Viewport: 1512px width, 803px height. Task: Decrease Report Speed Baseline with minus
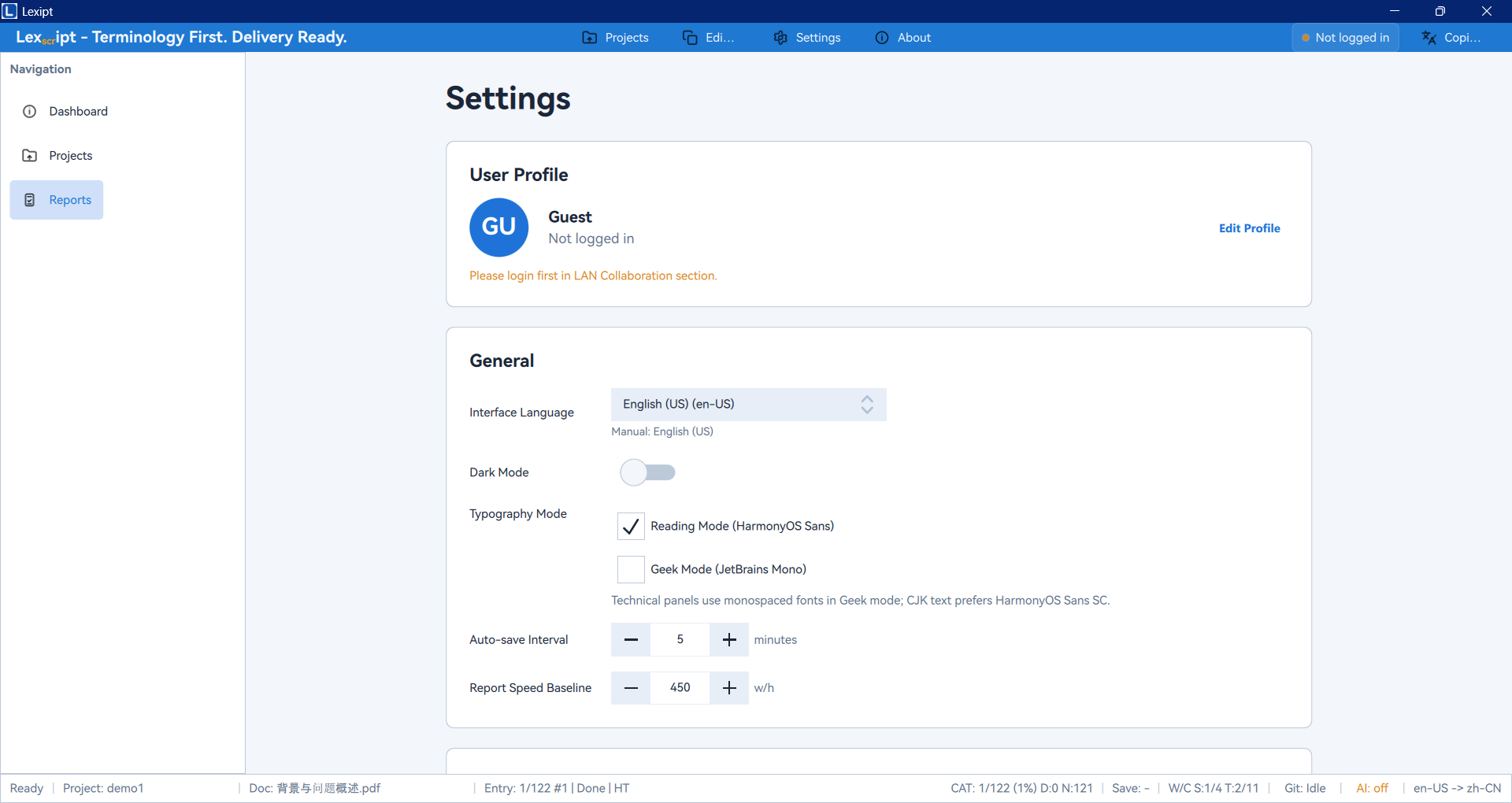click(631, 688)
